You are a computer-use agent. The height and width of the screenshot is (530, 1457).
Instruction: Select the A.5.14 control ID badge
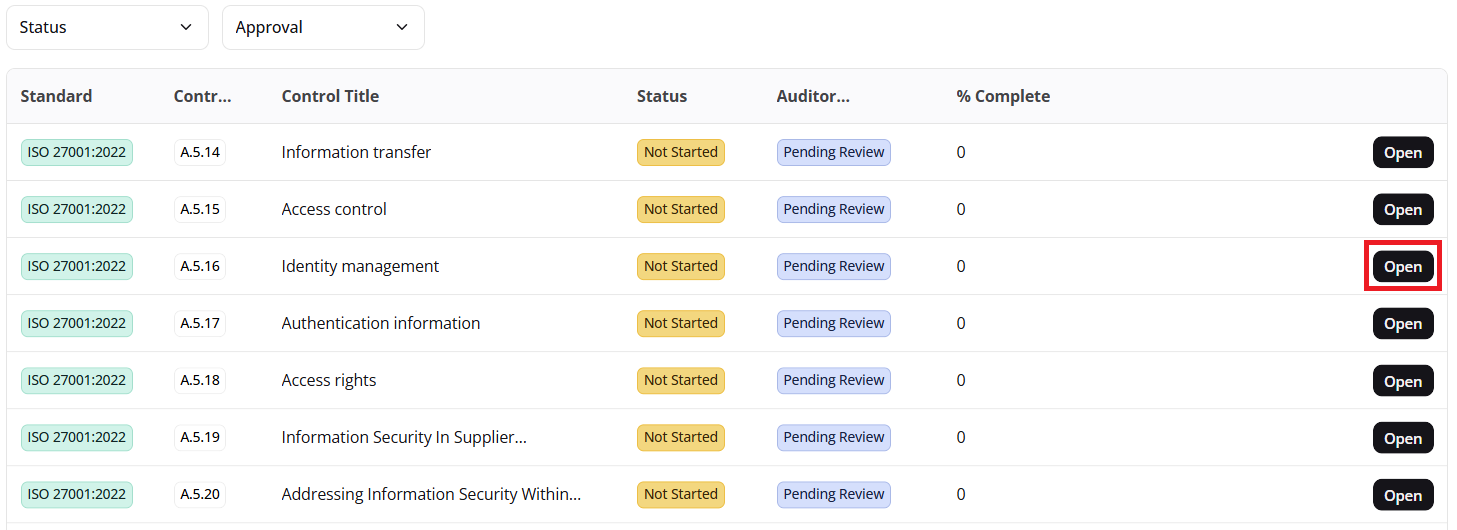200,152
